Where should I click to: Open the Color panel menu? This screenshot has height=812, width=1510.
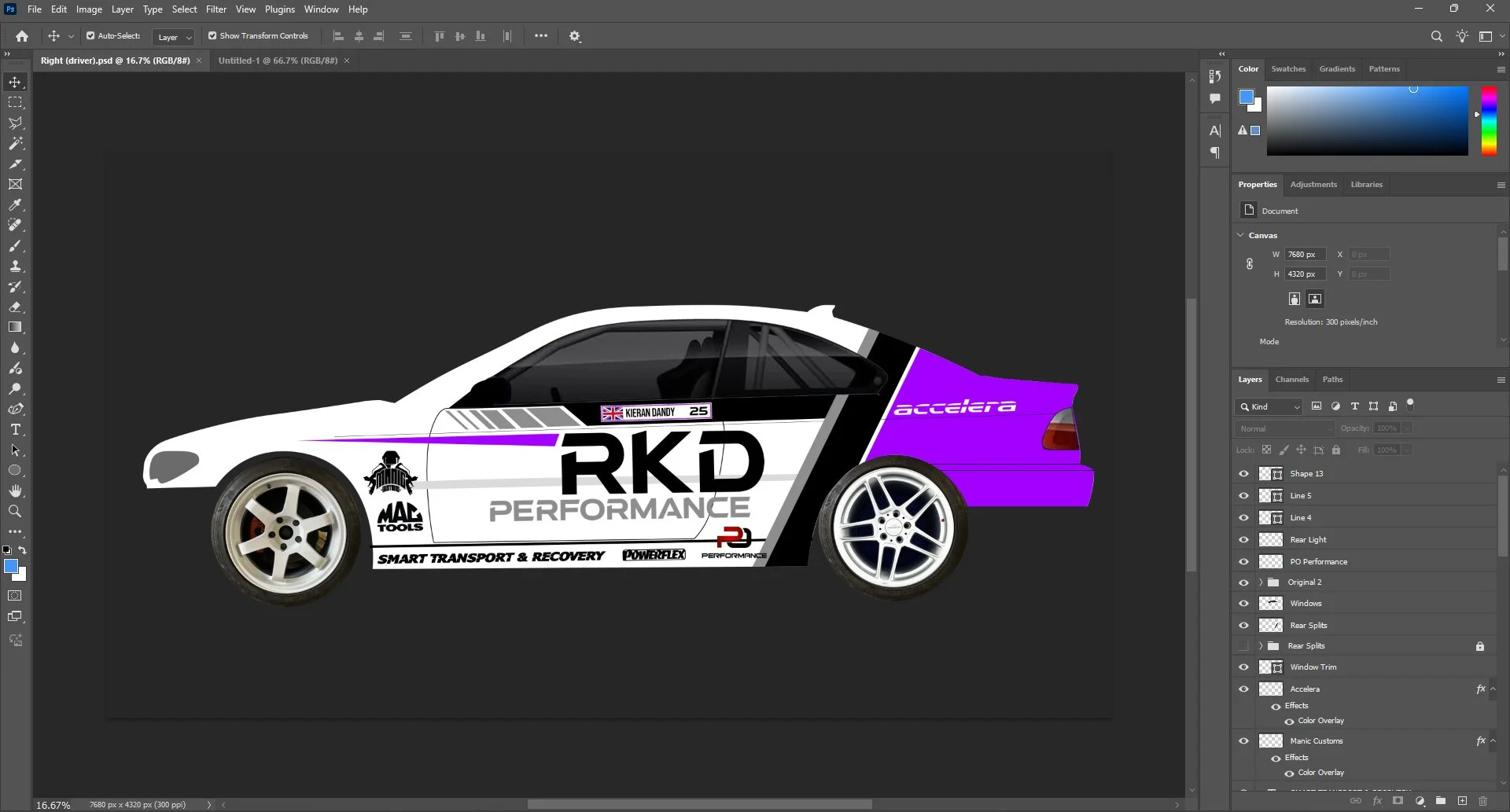pyautogui.click(x=1501, y=69)
